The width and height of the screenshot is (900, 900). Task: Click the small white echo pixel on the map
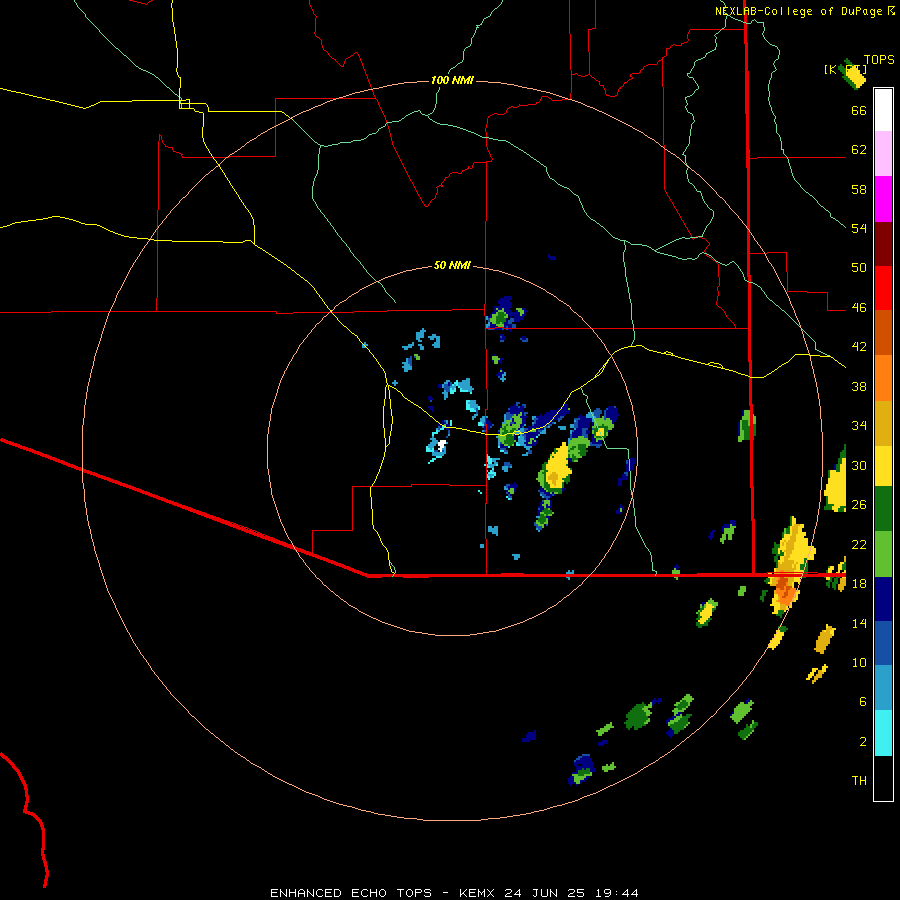[441, 445]
